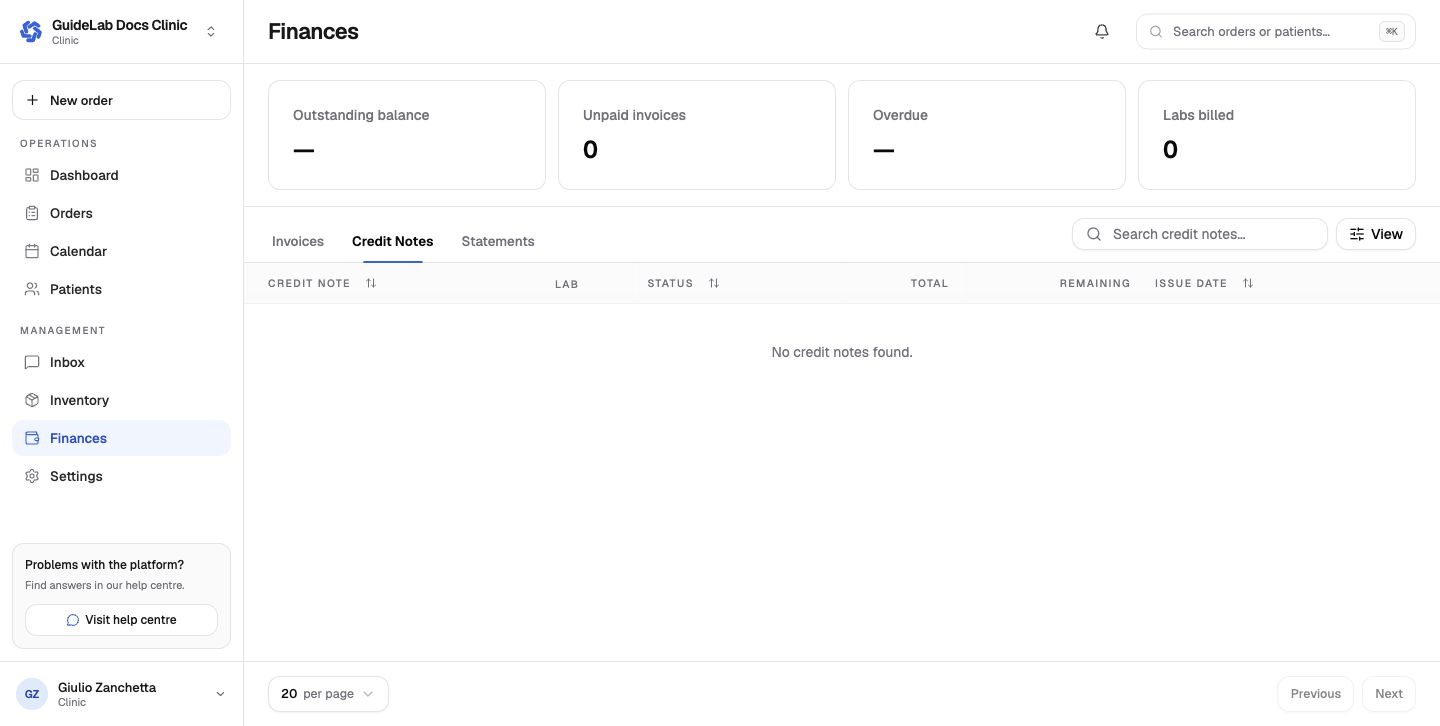Image resolution: width=1440 pixels, height=726 pixels.
Task: Click the Unpaid invoices card label
Action: tap(634, 115)
